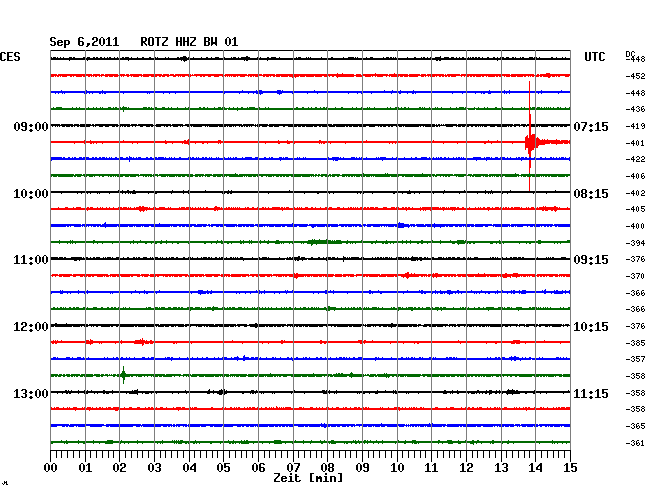650x494 pixels.
Task: Select the 10:00 local time label
Action: pyautogui.click(x=31, y=194)
